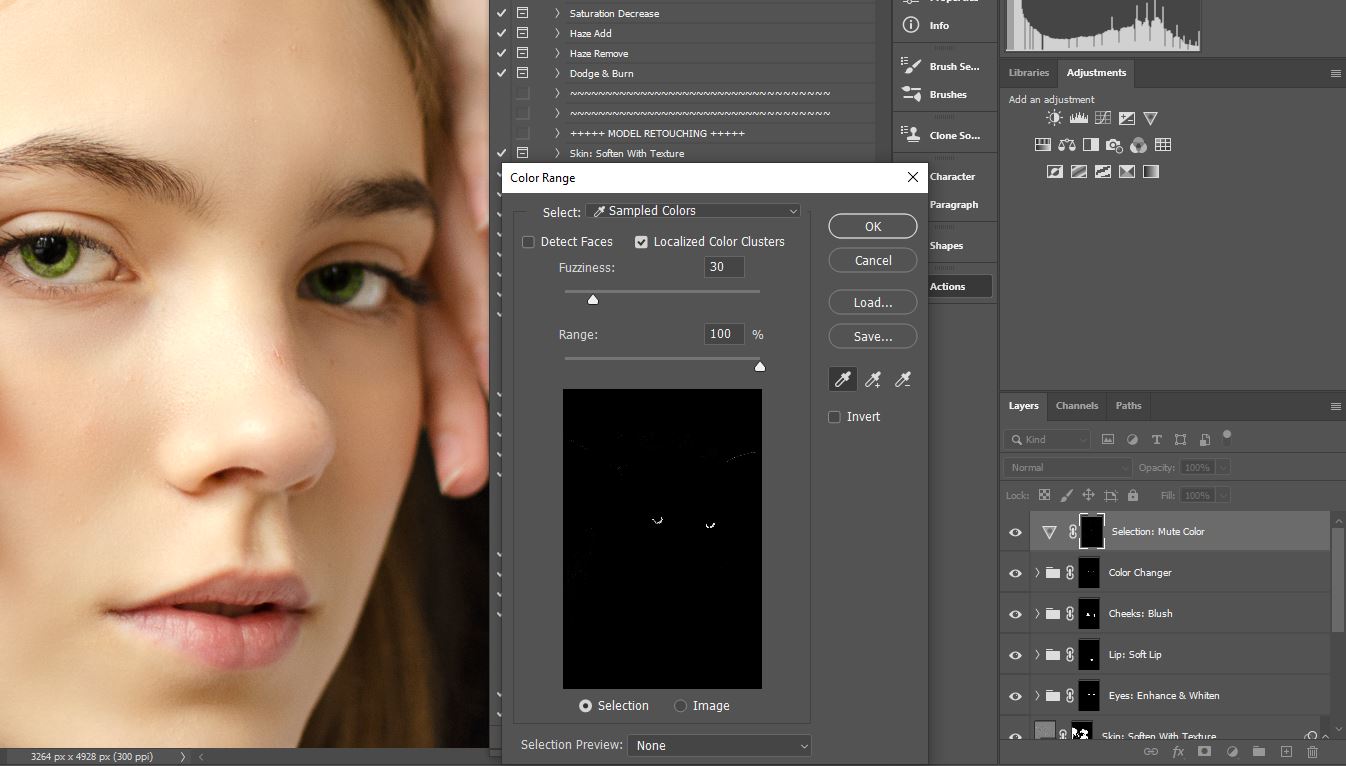Add a Brightness/Contrast adjustment
This screenshot has width=1346, height=766.
(1054, 118)
